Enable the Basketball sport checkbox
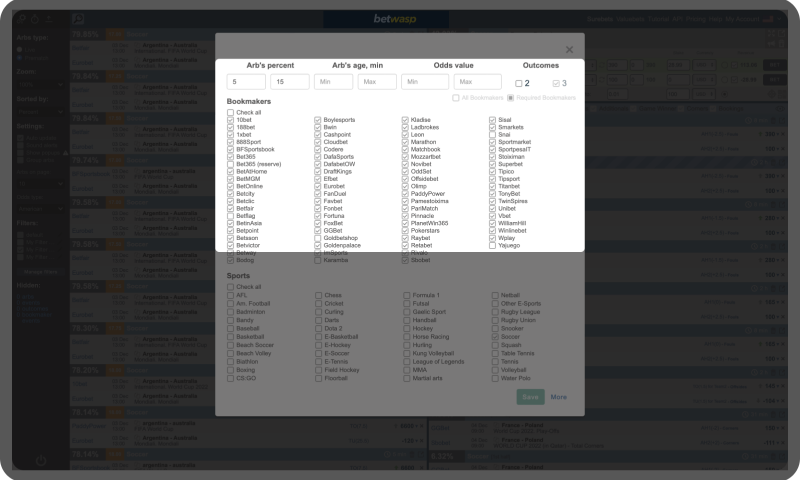Viewport: 800px width, 480px height. (231, 337)
